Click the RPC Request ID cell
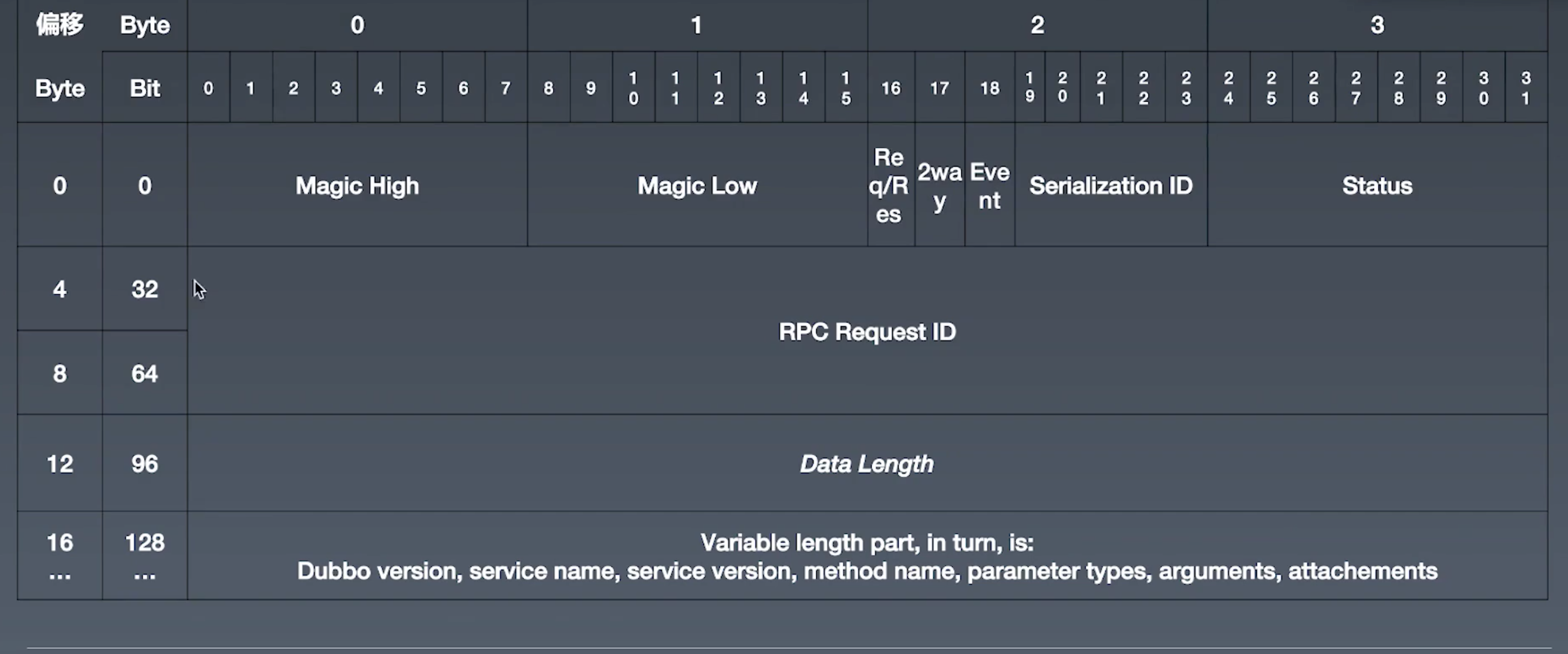1568x654 pixels. tap(867, 331)
